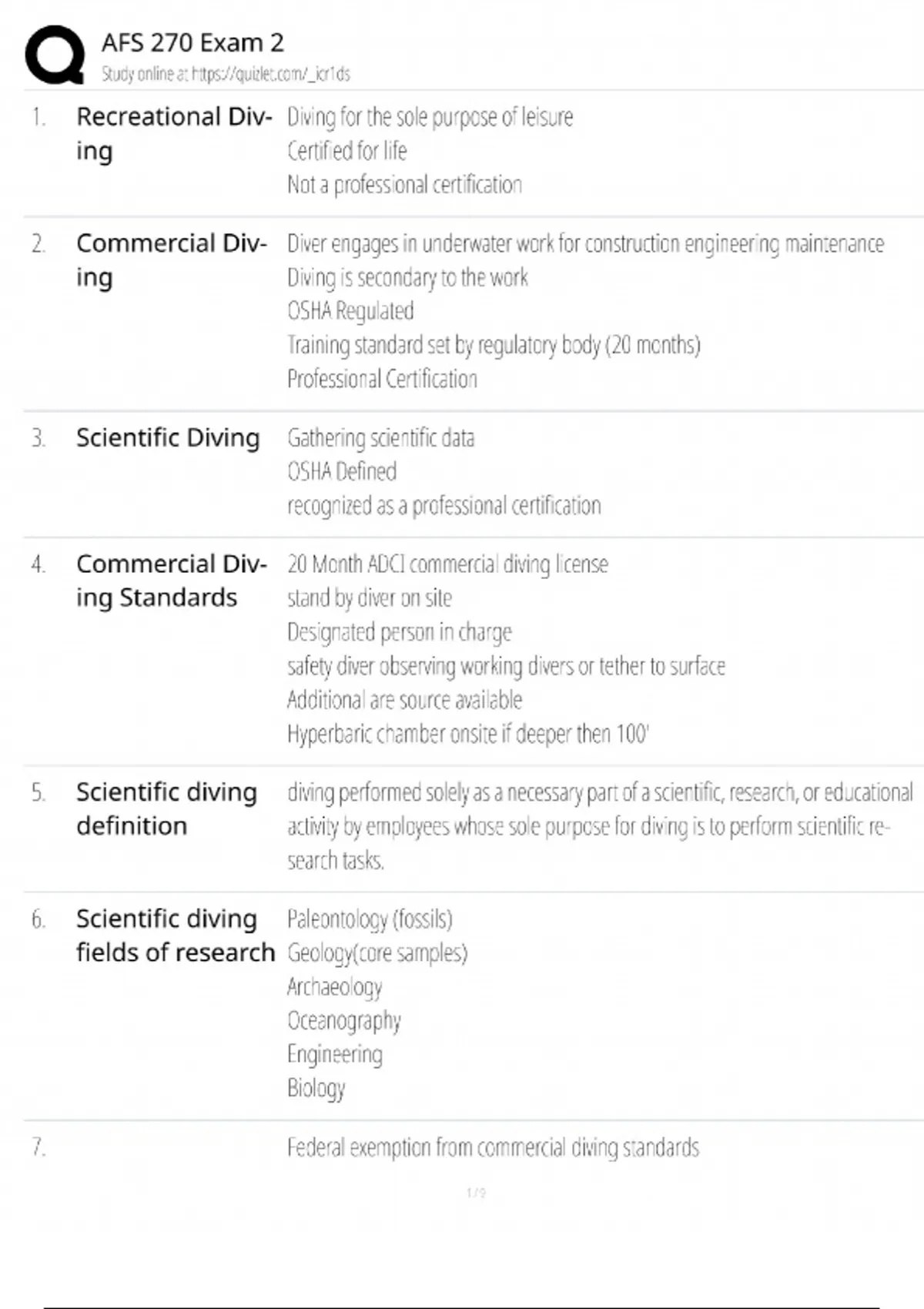Click 'Hyperbaric chamber onsite' definition line

pyautogui.click(x=468, y=734)
